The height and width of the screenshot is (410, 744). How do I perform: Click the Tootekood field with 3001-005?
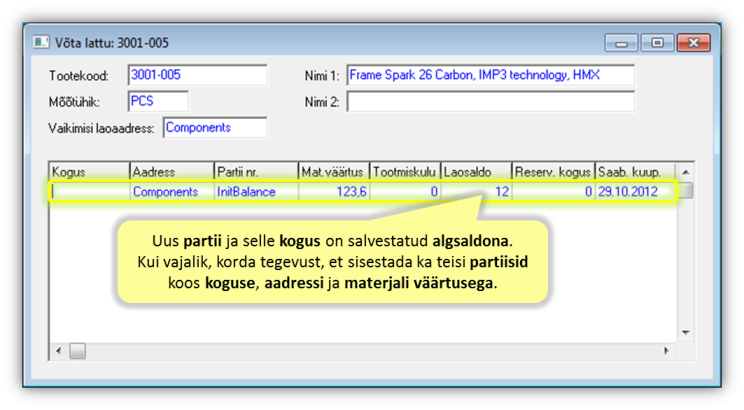(x=197, y=75)
